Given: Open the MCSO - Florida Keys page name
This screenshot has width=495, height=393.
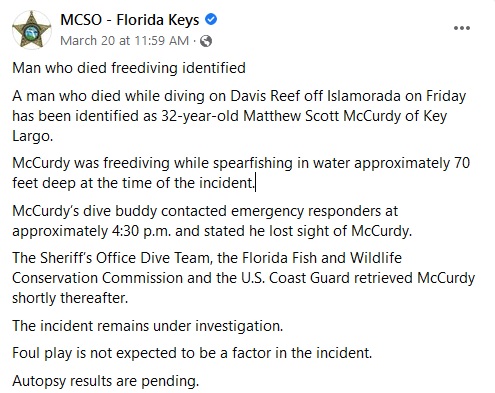Looking at the screenshot, I should pyautogui.click(x=130, y=20).
